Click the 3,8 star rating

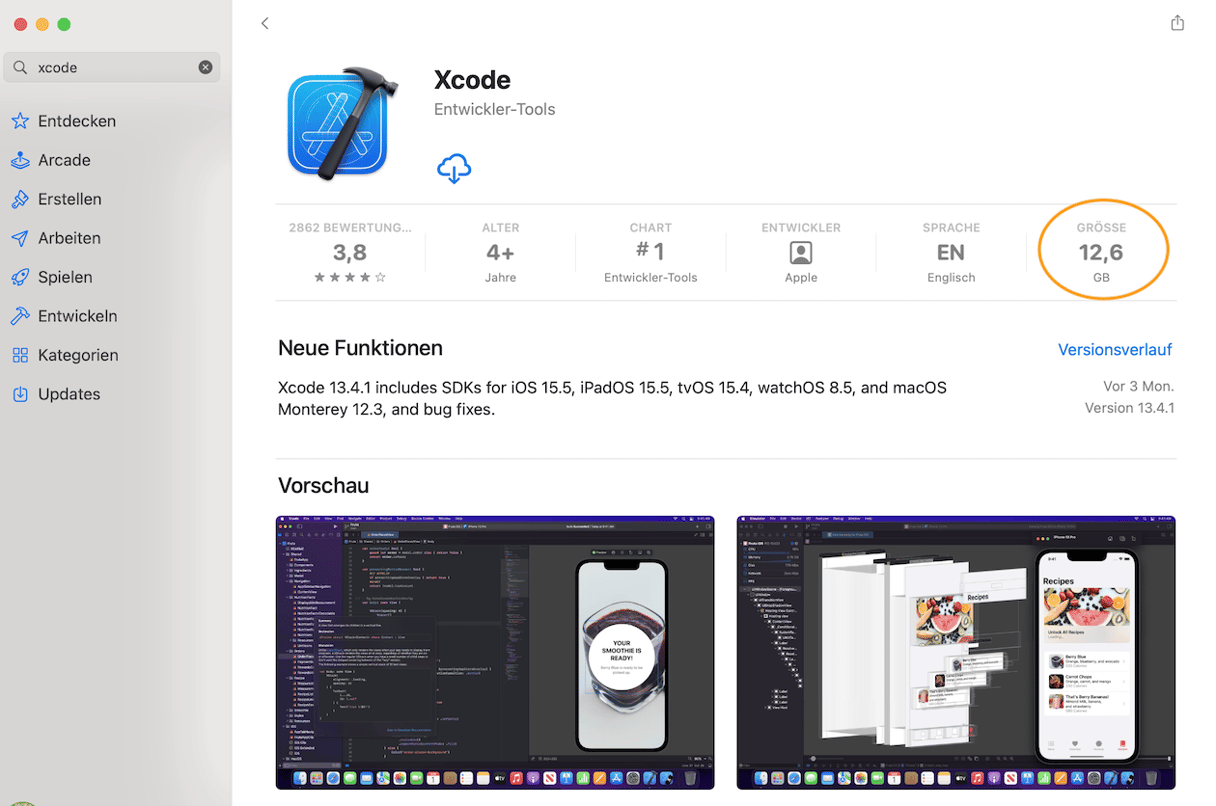350,253
